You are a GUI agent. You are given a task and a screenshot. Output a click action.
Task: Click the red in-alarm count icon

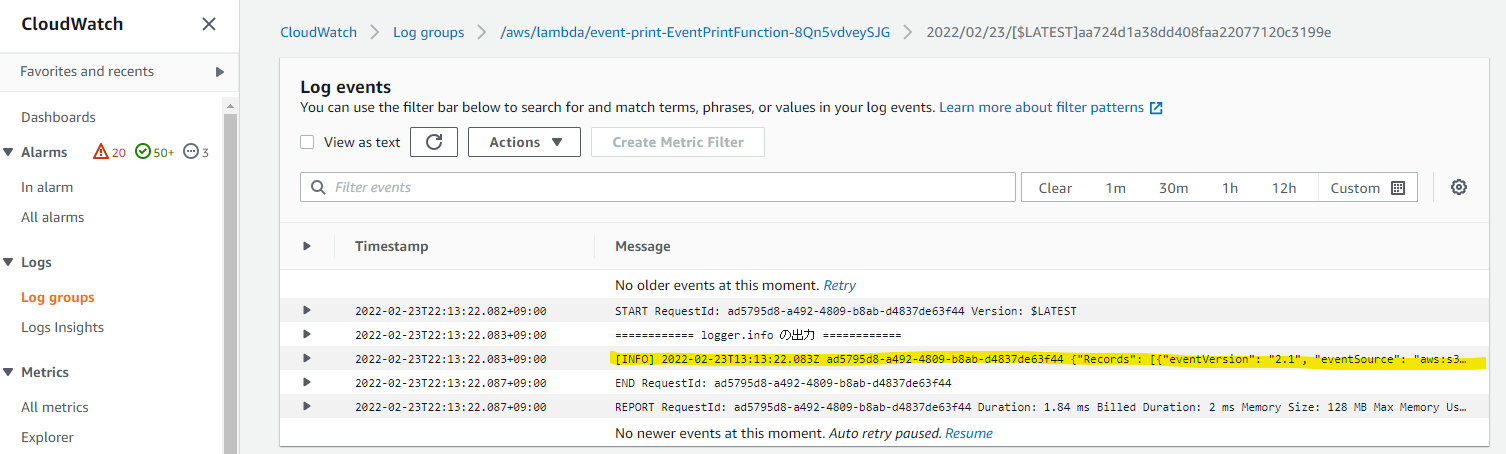[100, 152]
